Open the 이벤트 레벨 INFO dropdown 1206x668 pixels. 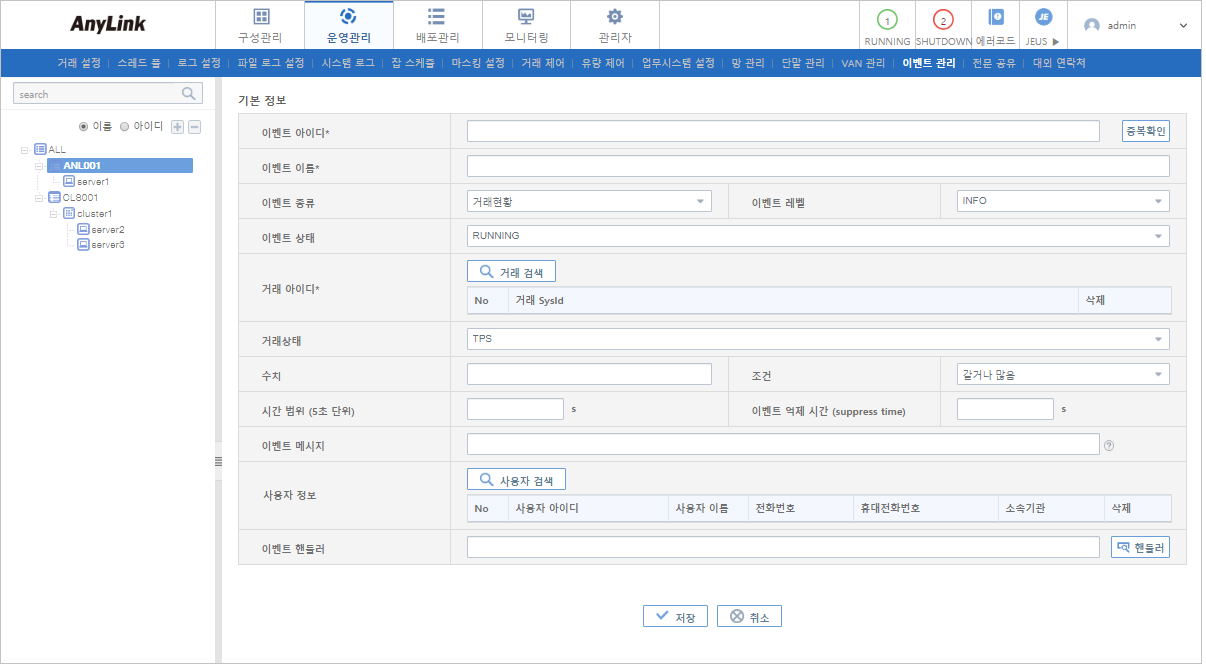pos(1160,200)
